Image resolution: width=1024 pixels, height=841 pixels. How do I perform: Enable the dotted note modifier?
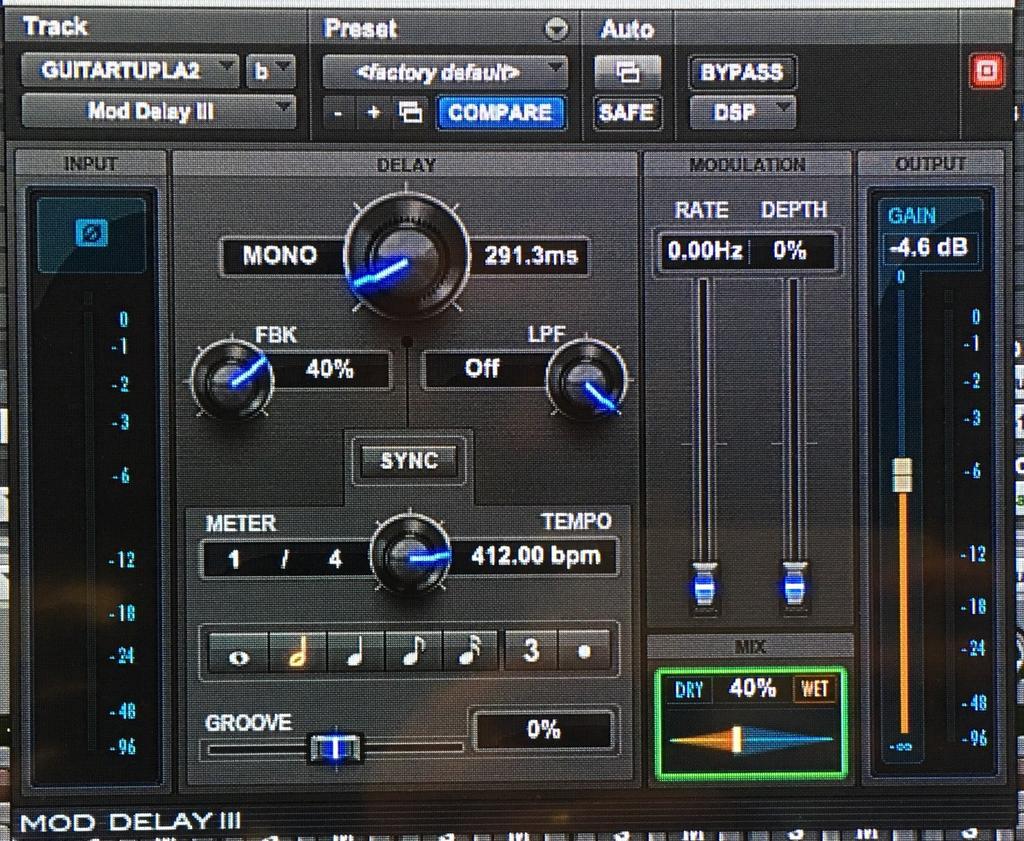(x=584, y=651)
